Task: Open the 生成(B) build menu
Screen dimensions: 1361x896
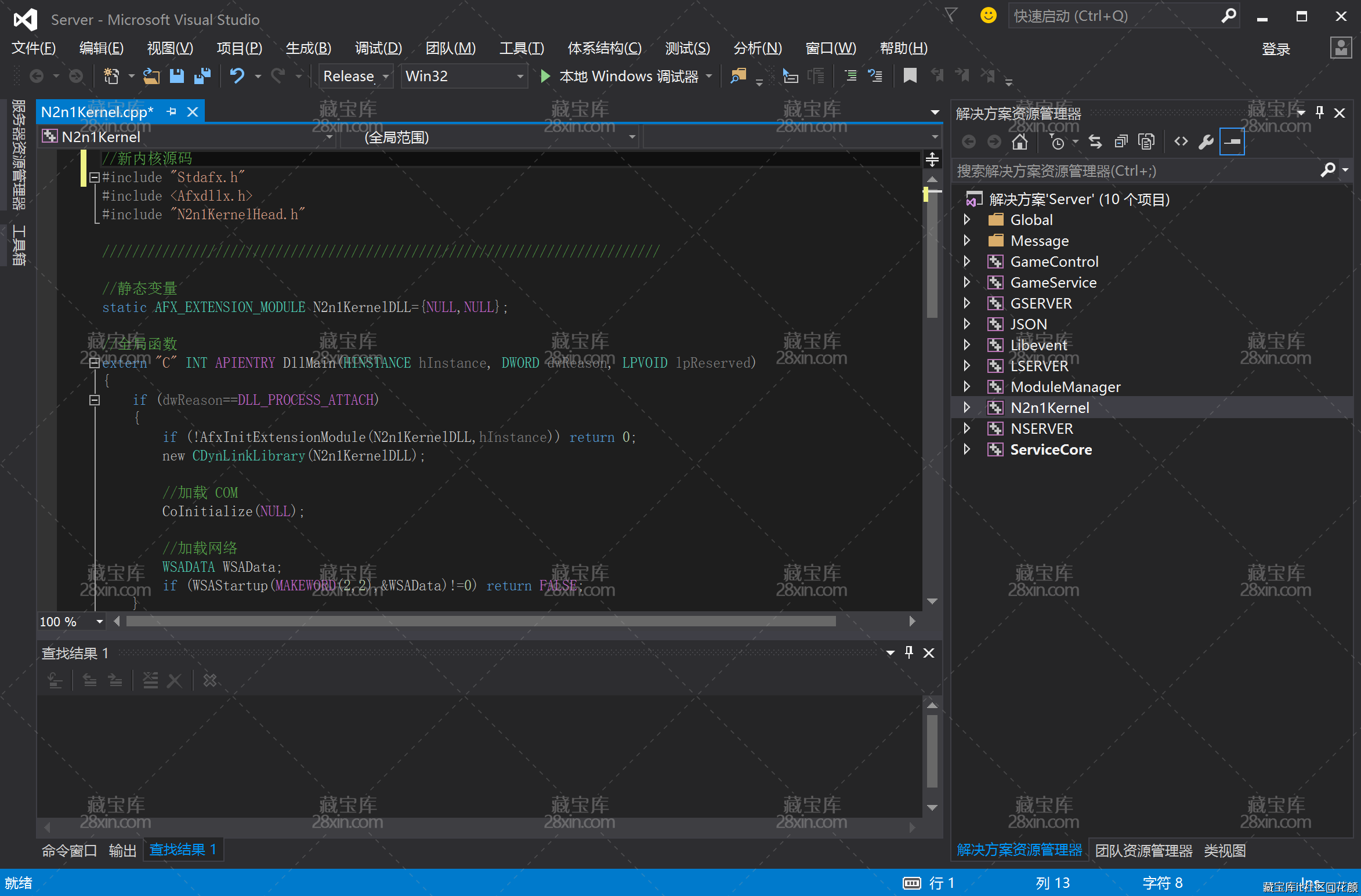Action: [x=308, y=48]
